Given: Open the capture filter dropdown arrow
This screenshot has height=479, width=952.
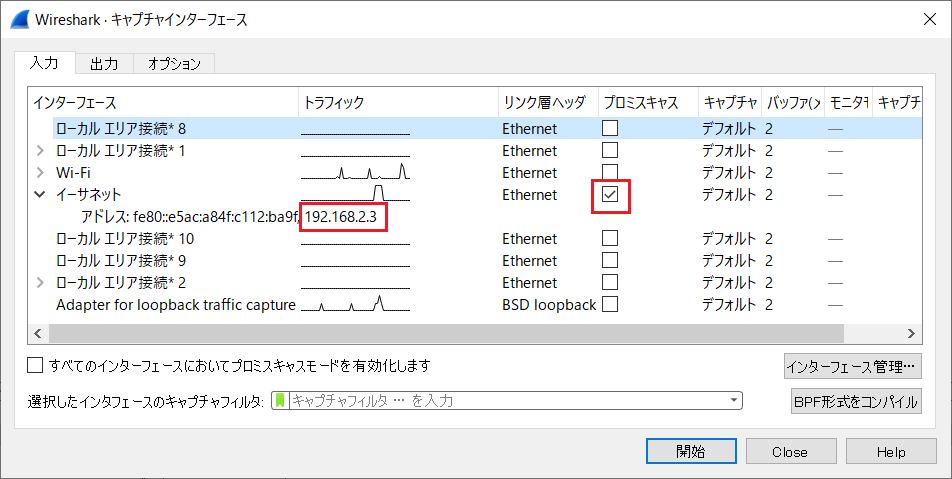Looking at the screenshot, I should point(734,401).
